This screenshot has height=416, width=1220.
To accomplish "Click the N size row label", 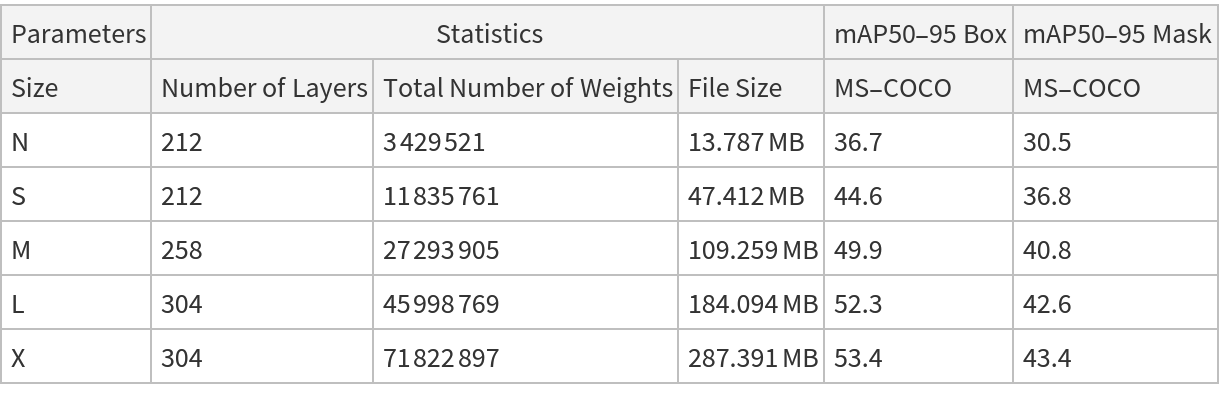I will 20,142.
